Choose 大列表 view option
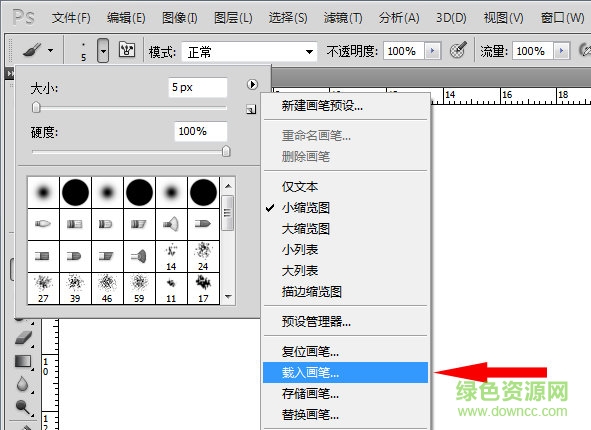 tap(345, 271)
